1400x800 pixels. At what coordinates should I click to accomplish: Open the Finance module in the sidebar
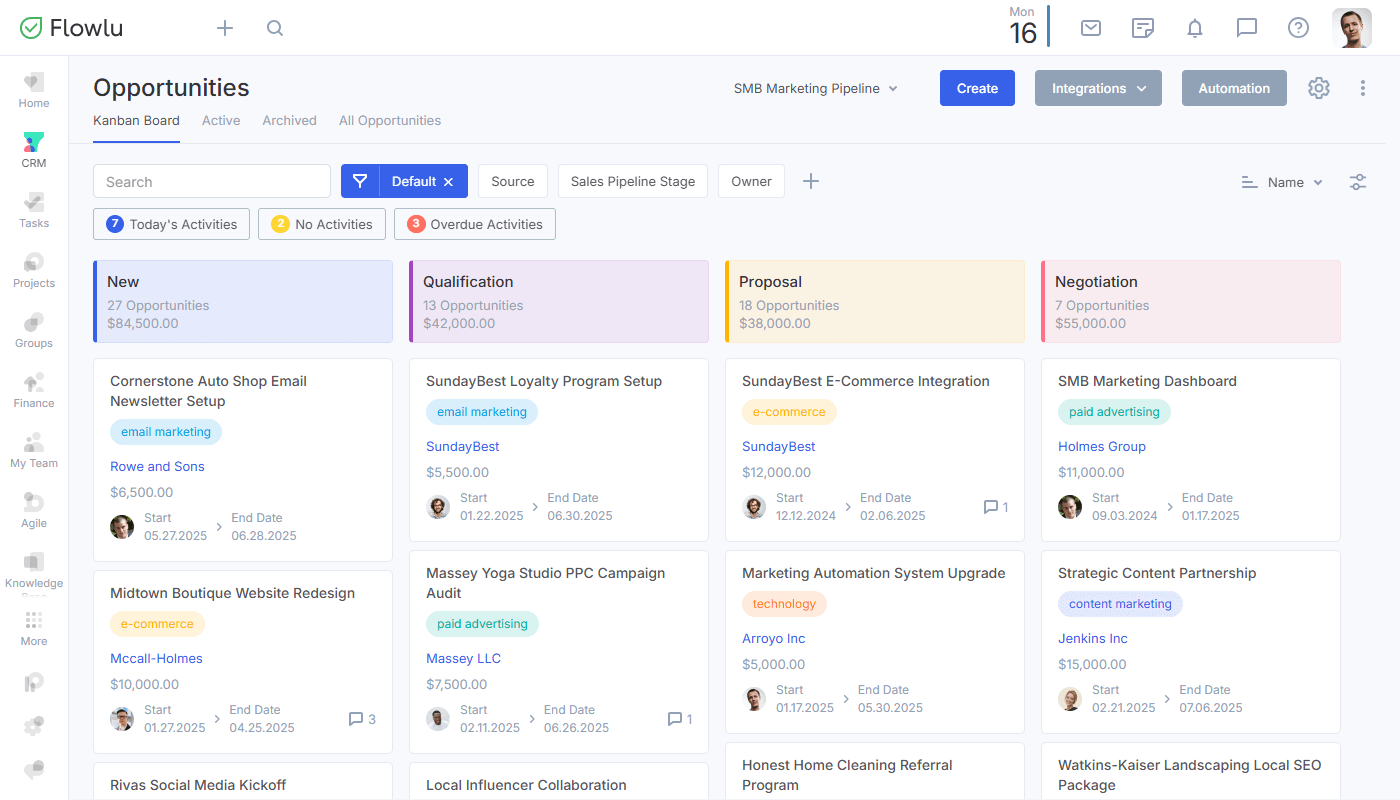[33, 390]
